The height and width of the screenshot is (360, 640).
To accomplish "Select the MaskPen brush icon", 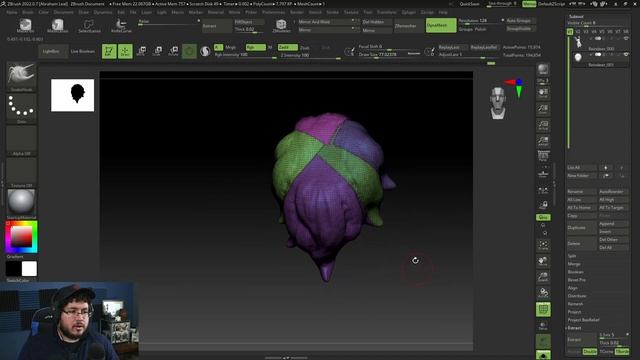I will (x=25, y=25).
